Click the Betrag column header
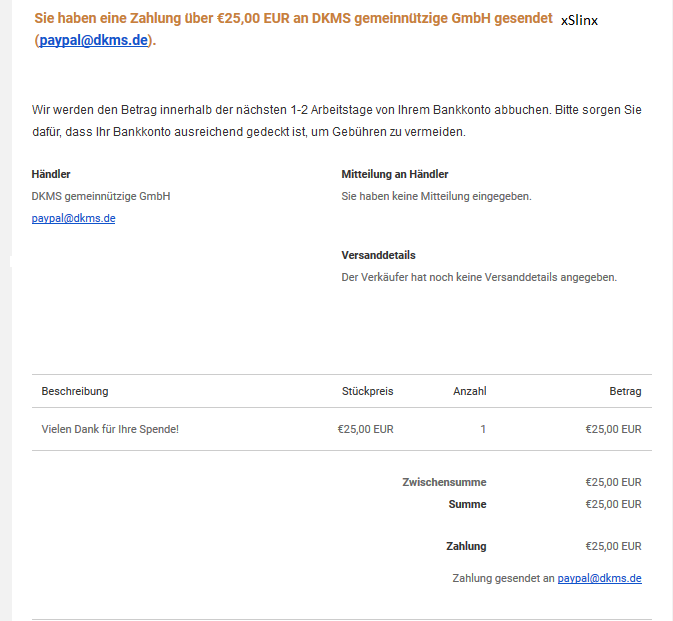The height and width of the screenshot is (621, 673). click(x=625, y=391)
